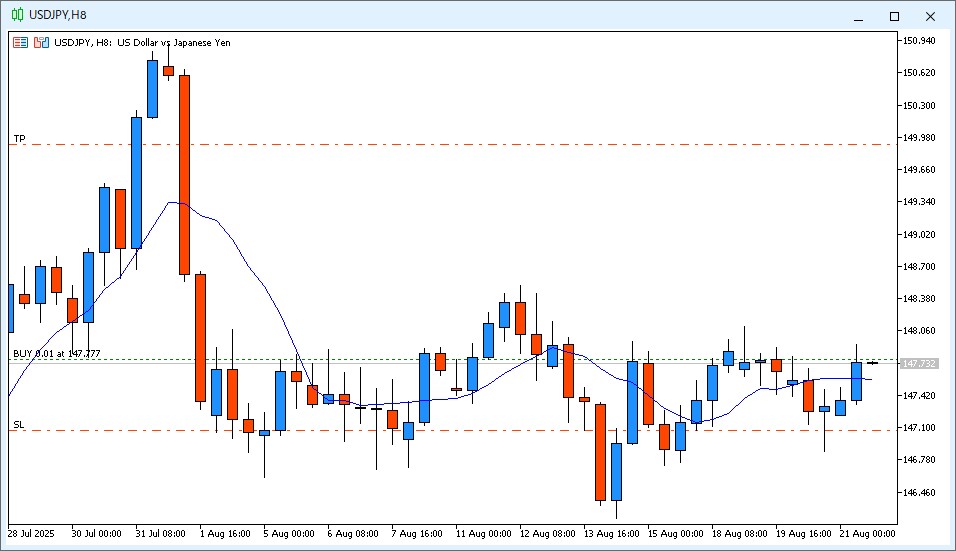Click the 7 Aug 16:00 time label
The width and height of the screenshot is (956, 551).
pyautogui.click(x=417, y=534)
